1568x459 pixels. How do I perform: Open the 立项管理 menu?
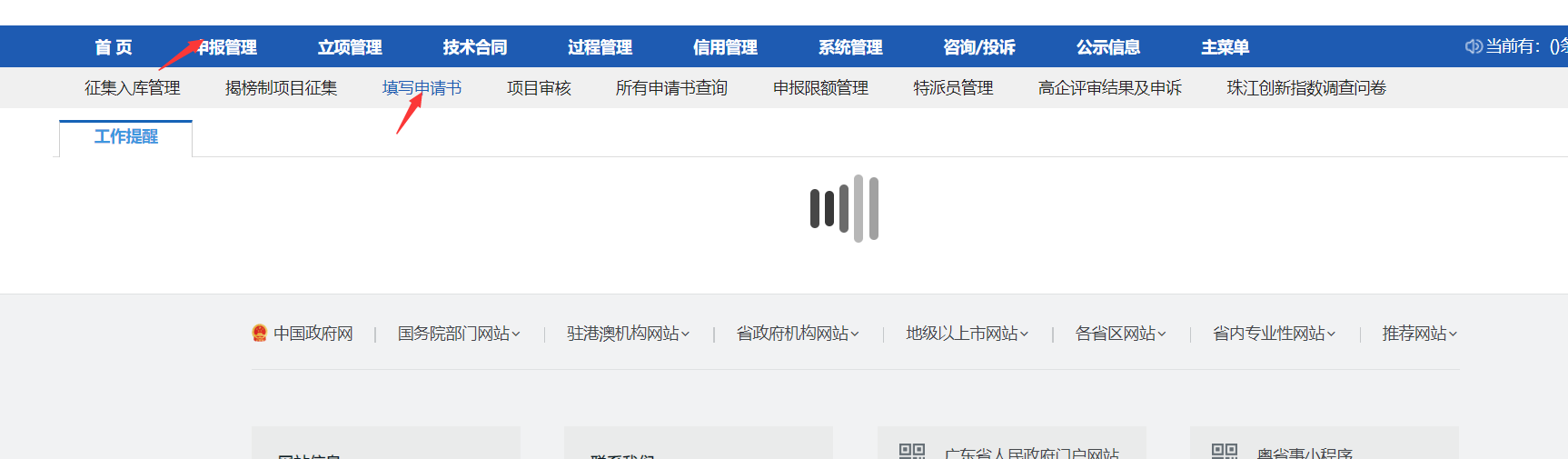pyautogui.click(x=350, y=47)
